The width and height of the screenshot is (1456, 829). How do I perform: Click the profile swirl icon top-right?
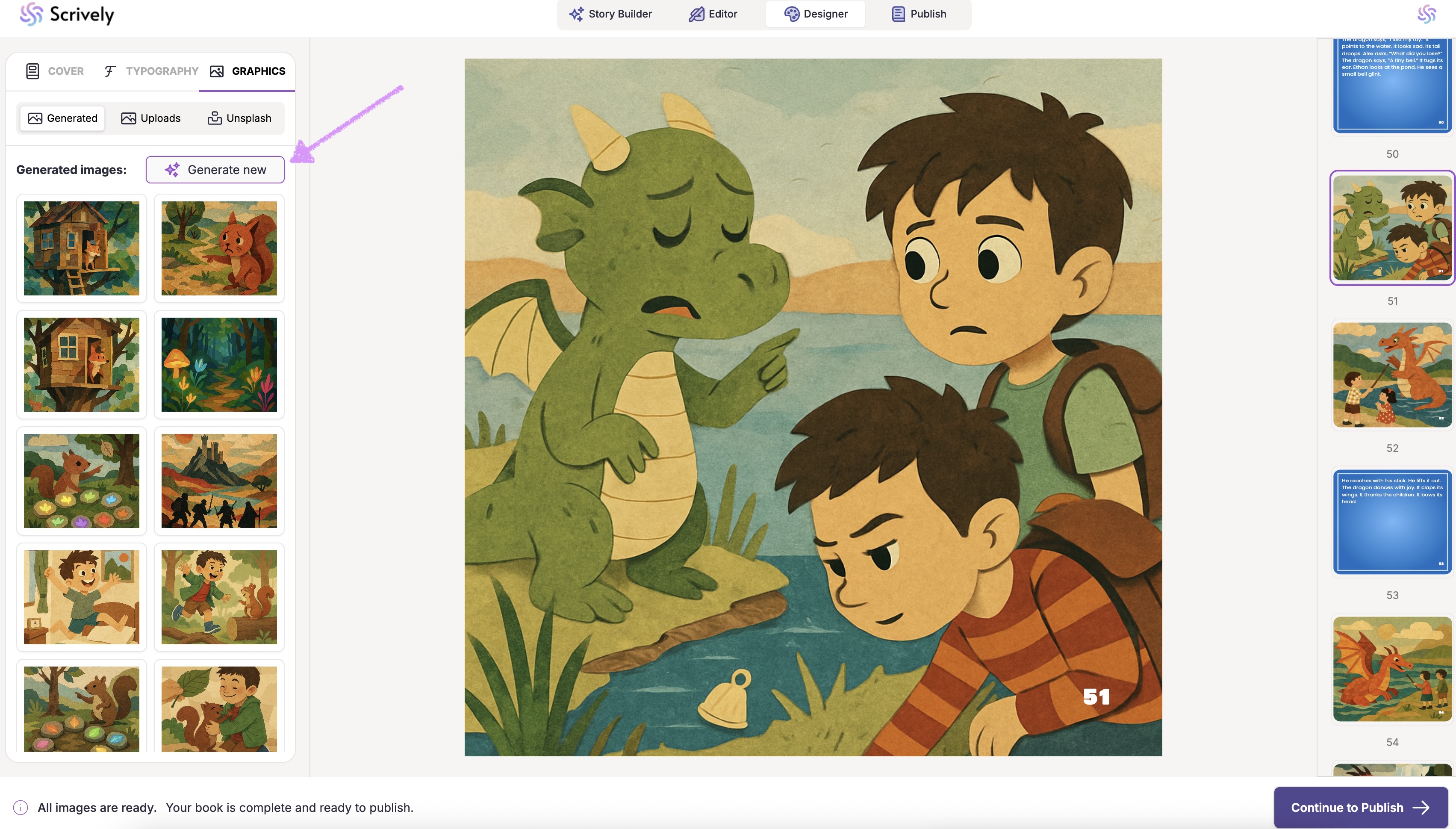coord(1427,14)
